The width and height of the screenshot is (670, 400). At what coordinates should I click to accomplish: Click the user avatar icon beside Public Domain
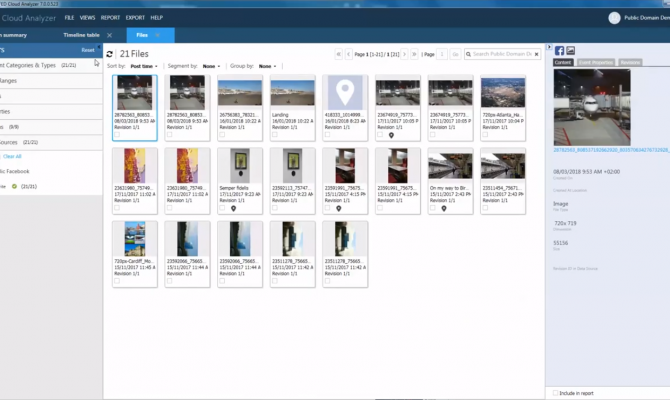point(614,17)
